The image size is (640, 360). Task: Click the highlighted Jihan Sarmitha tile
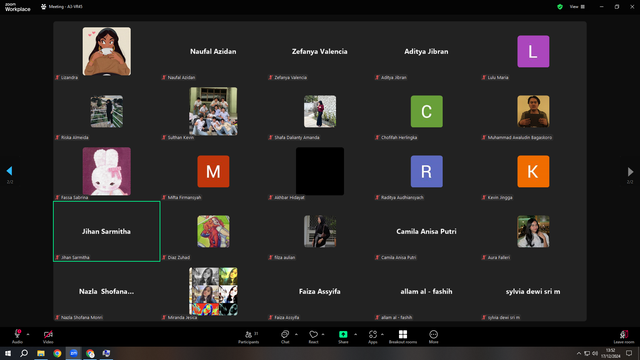107,231
